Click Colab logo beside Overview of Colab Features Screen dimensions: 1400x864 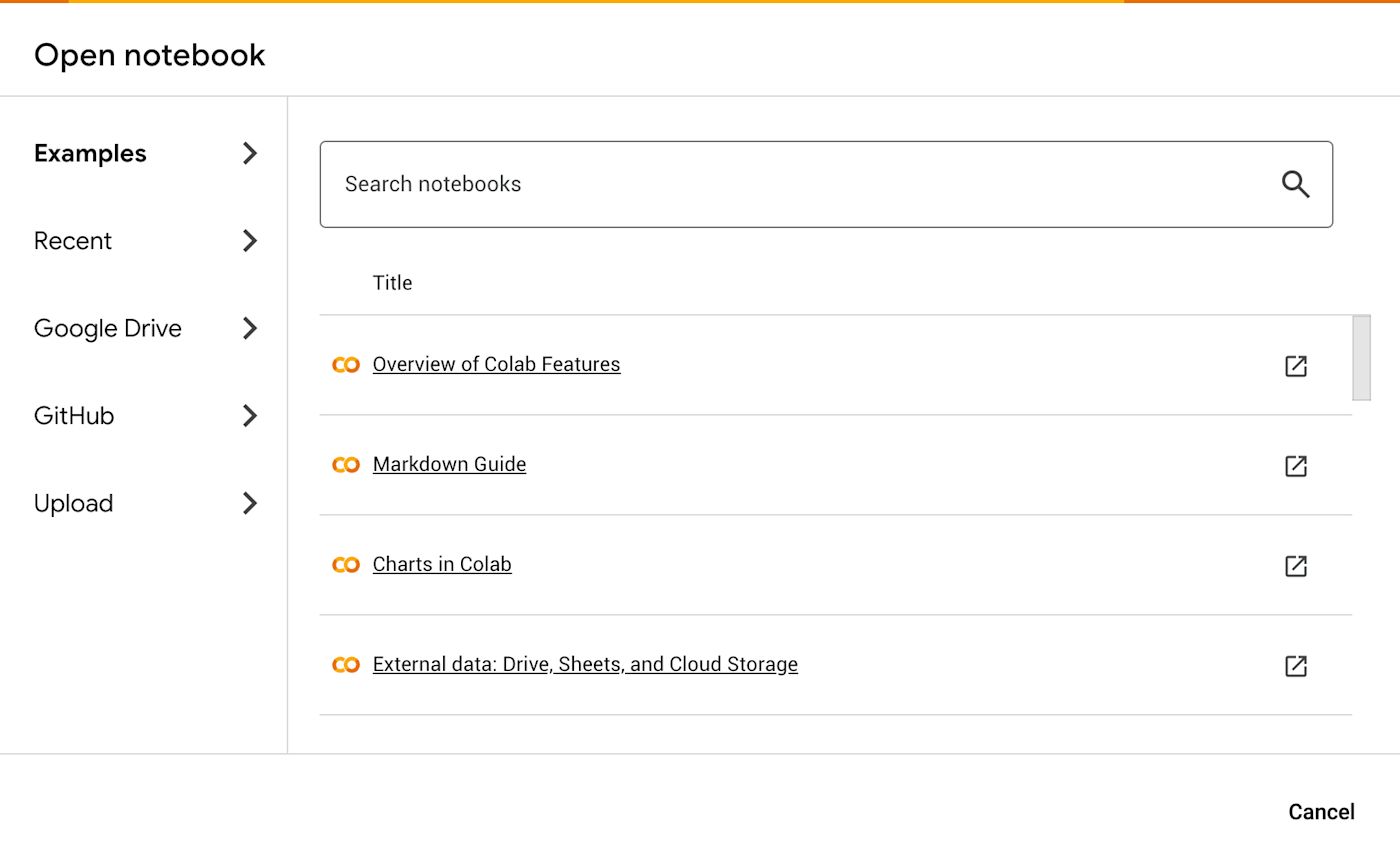346,365
